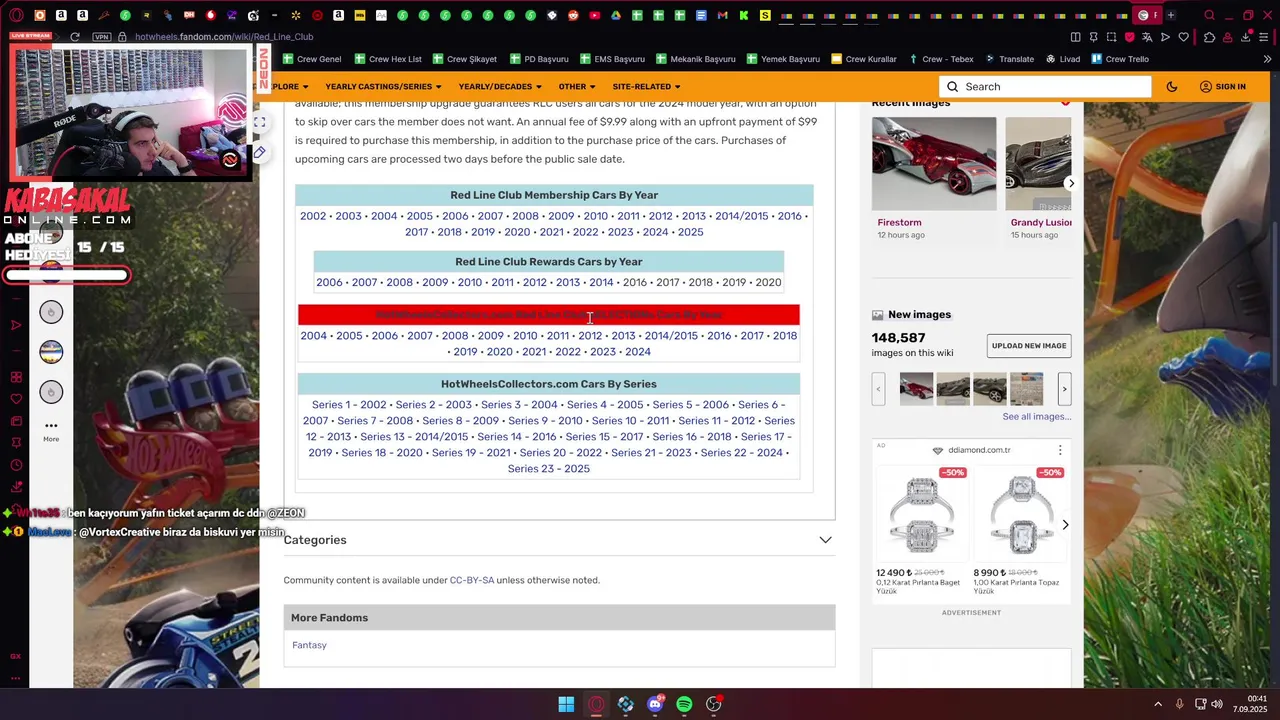1280x720 pixels.
Task: Open the Crew Trello bookmark
Action: tap(1119, 59)
